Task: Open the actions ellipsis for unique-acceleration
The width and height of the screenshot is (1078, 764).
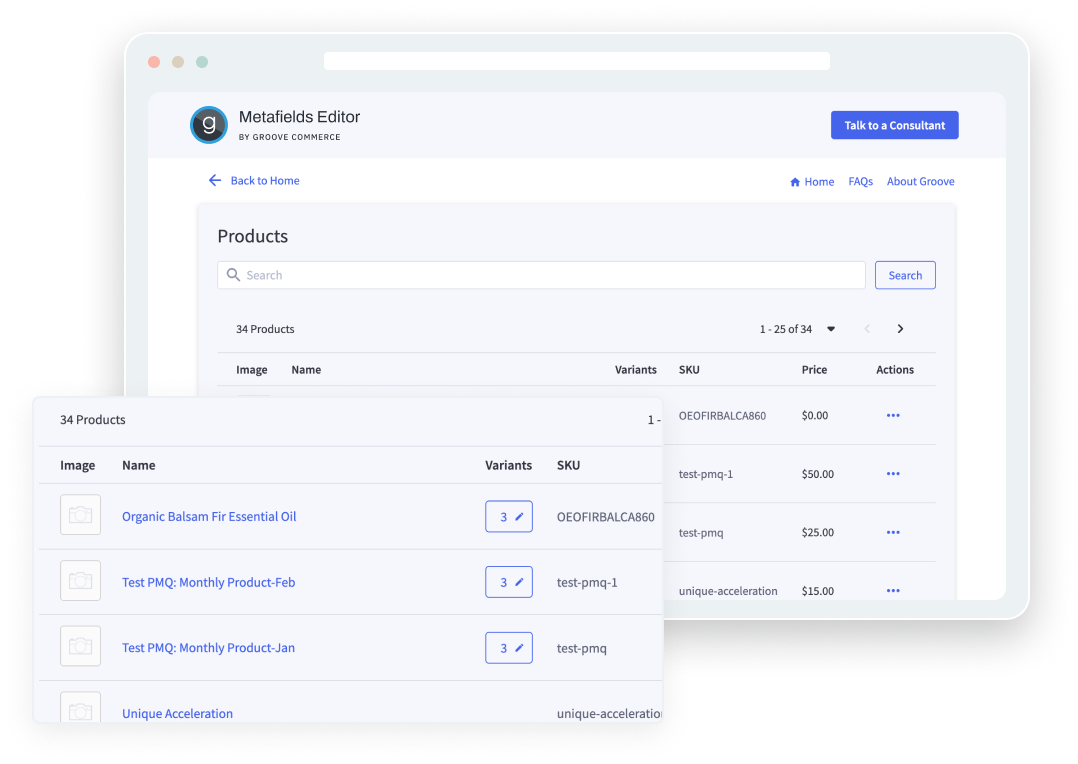Action: pyautogui.click(x=892, y=590)
